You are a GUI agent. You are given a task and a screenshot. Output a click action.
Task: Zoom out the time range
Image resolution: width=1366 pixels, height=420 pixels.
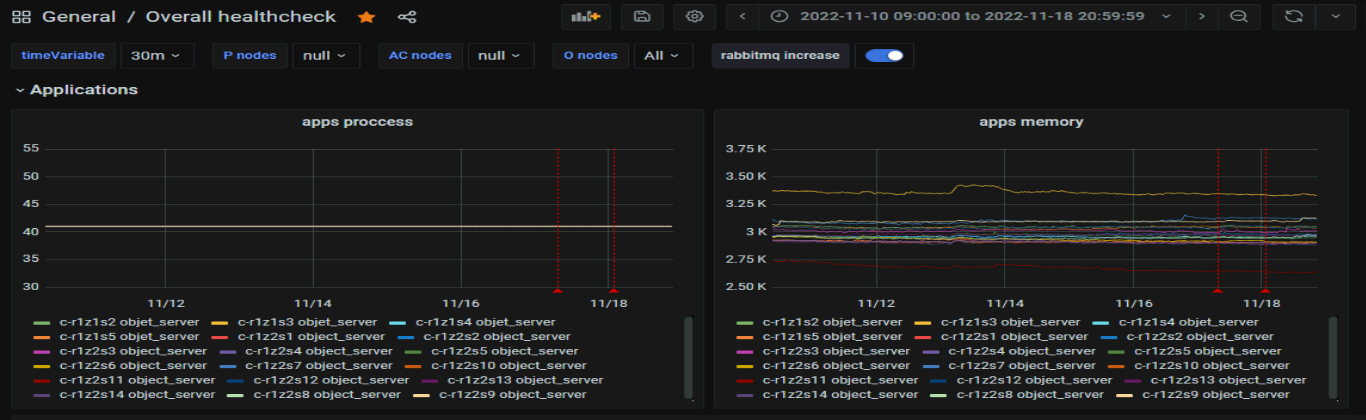point(1238,17)
